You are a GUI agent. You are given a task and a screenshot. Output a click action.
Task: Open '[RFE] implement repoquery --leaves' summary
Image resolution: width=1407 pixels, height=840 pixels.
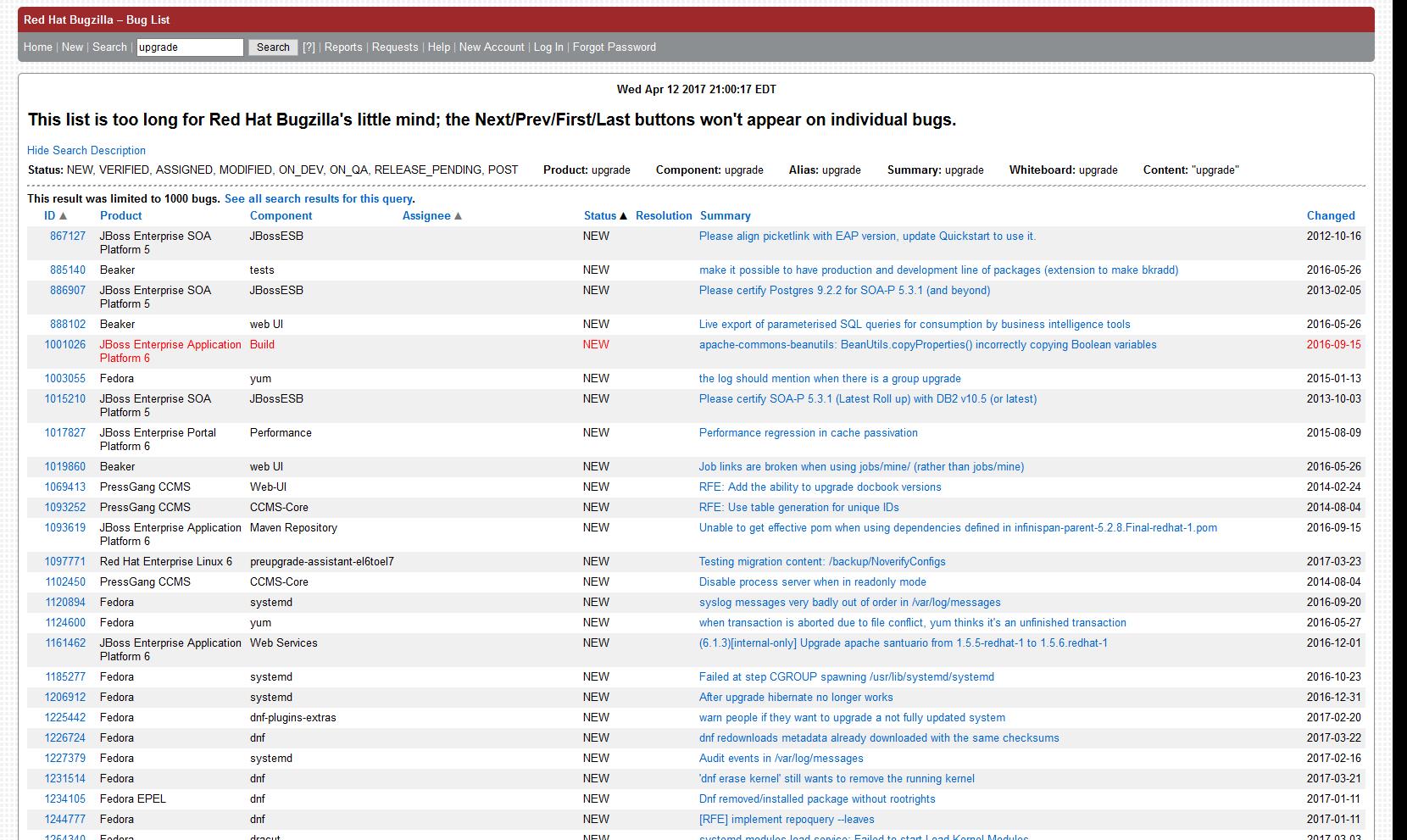click(x=787, y=820)
